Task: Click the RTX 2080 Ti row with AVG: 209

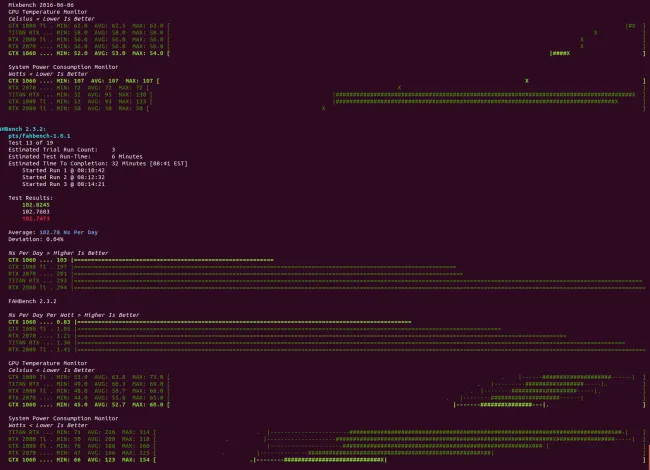Action: pyautogui.click(x=327, y=439)
